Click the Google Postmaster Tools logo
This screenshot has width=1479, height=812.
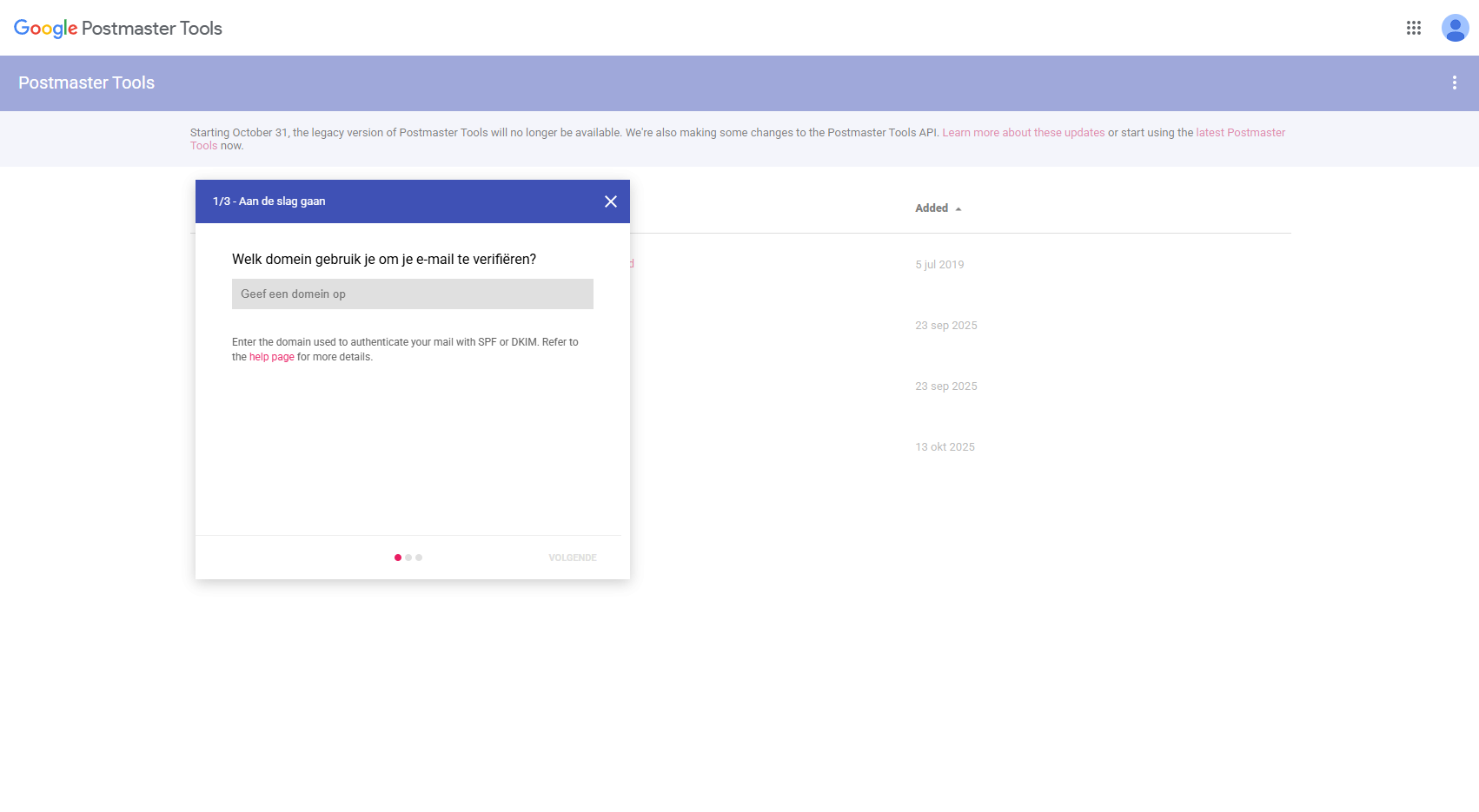tap(118, 28)
